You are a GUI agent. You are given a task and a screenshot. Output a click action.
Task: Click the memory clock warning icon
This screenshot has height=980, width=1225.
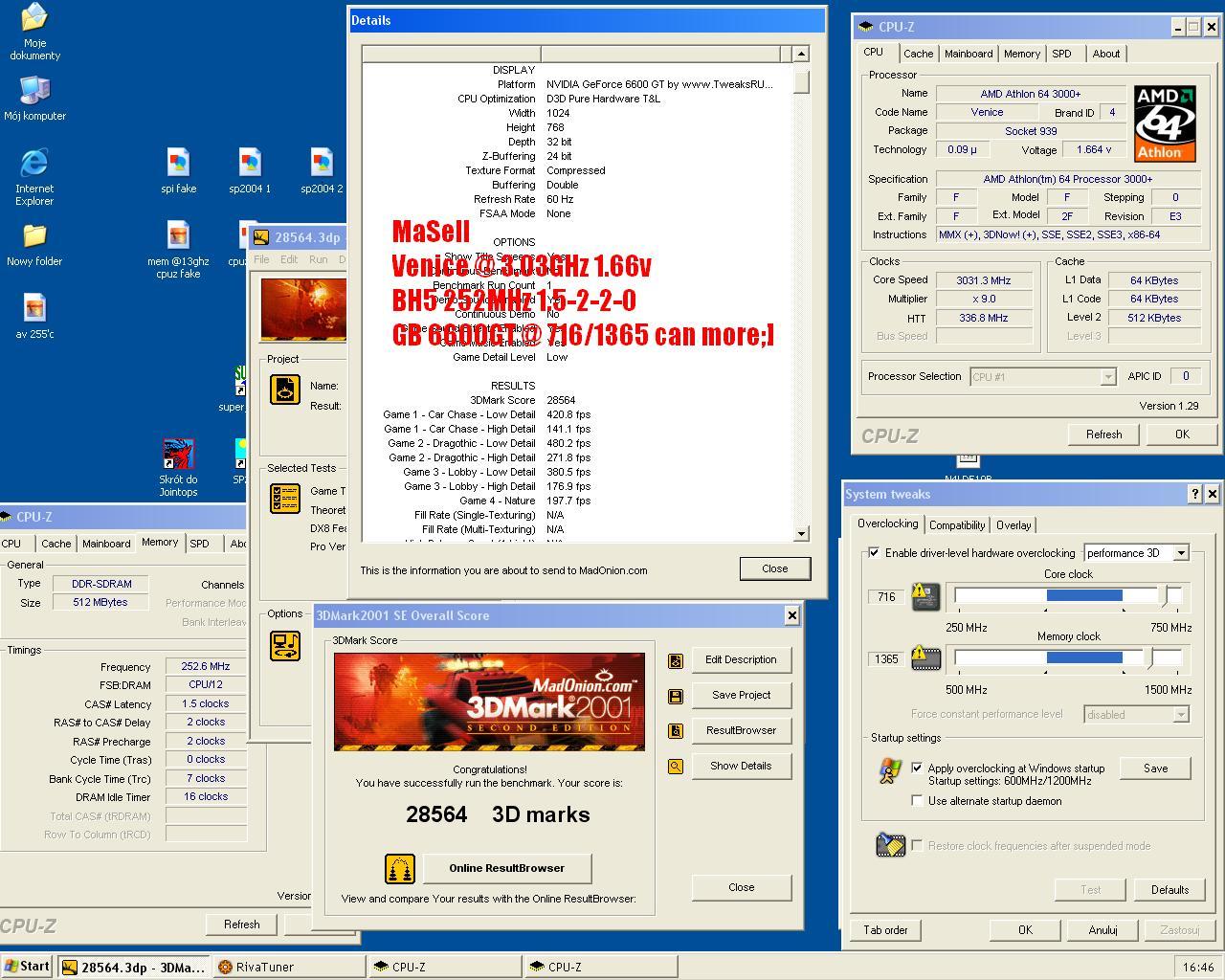tap(925, 658)
